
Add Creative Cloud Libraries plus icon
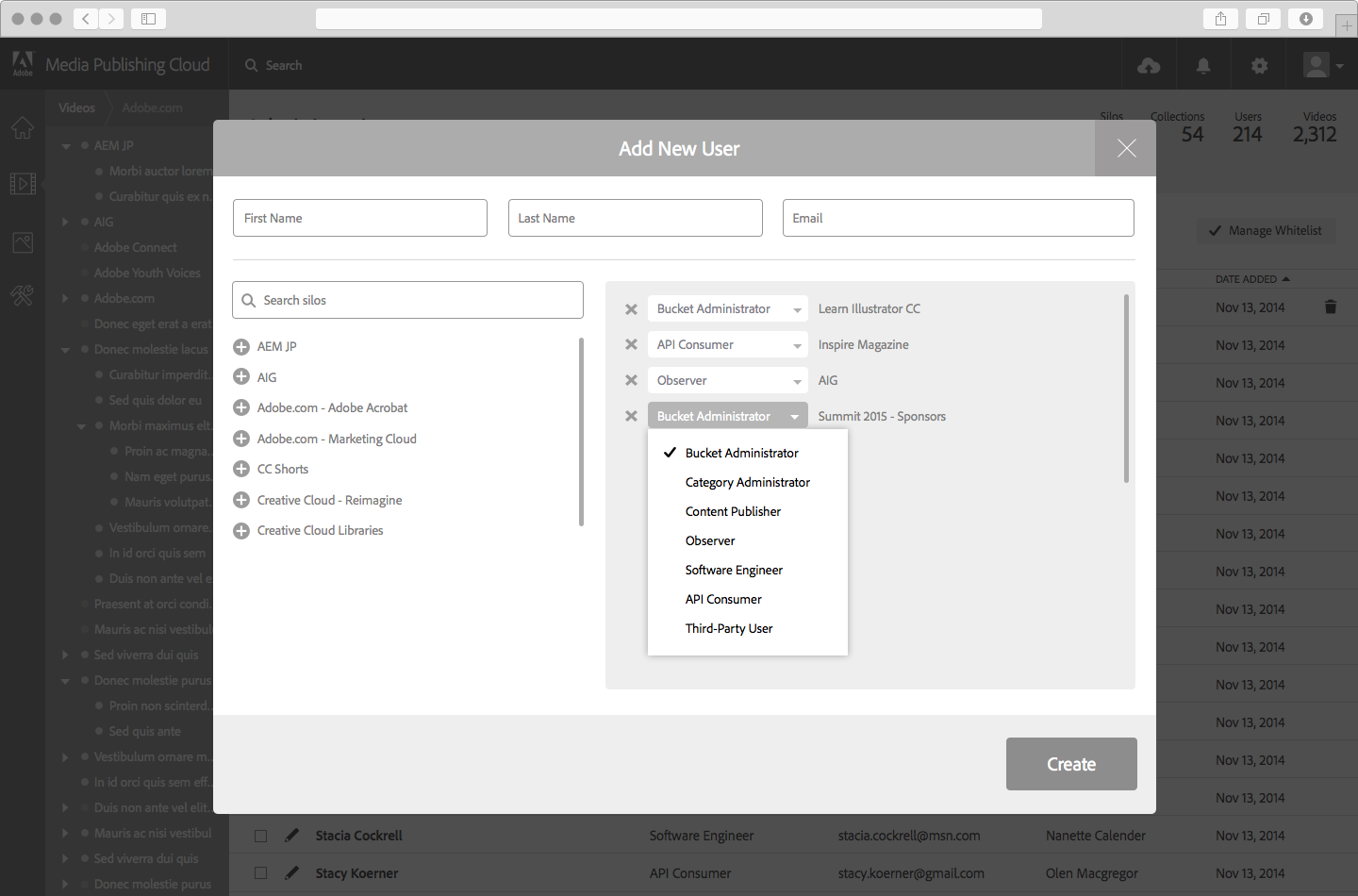(241, 531)
